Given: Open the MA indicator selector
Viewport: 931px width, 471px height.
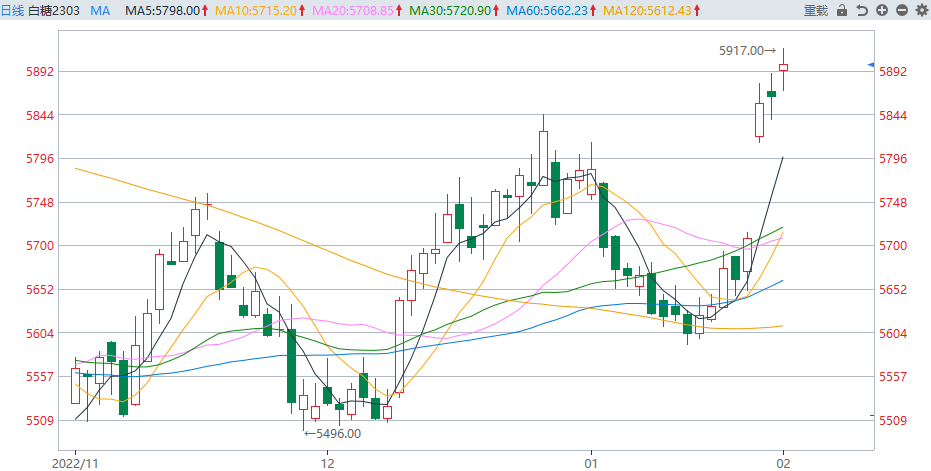Looking at the screenshot, I should 100,10.
